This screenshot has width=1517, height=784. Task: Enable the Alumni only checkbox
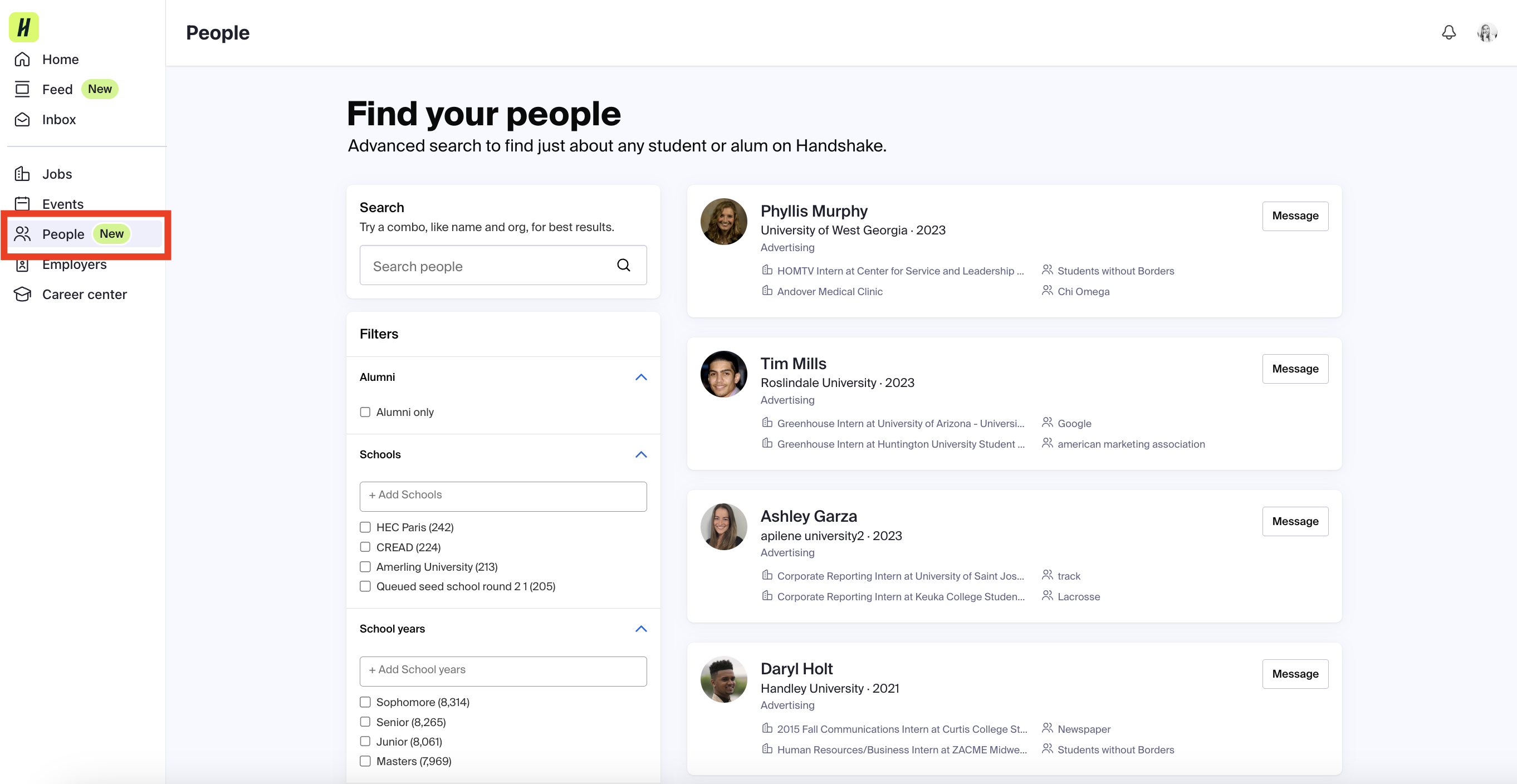point(365,412)
